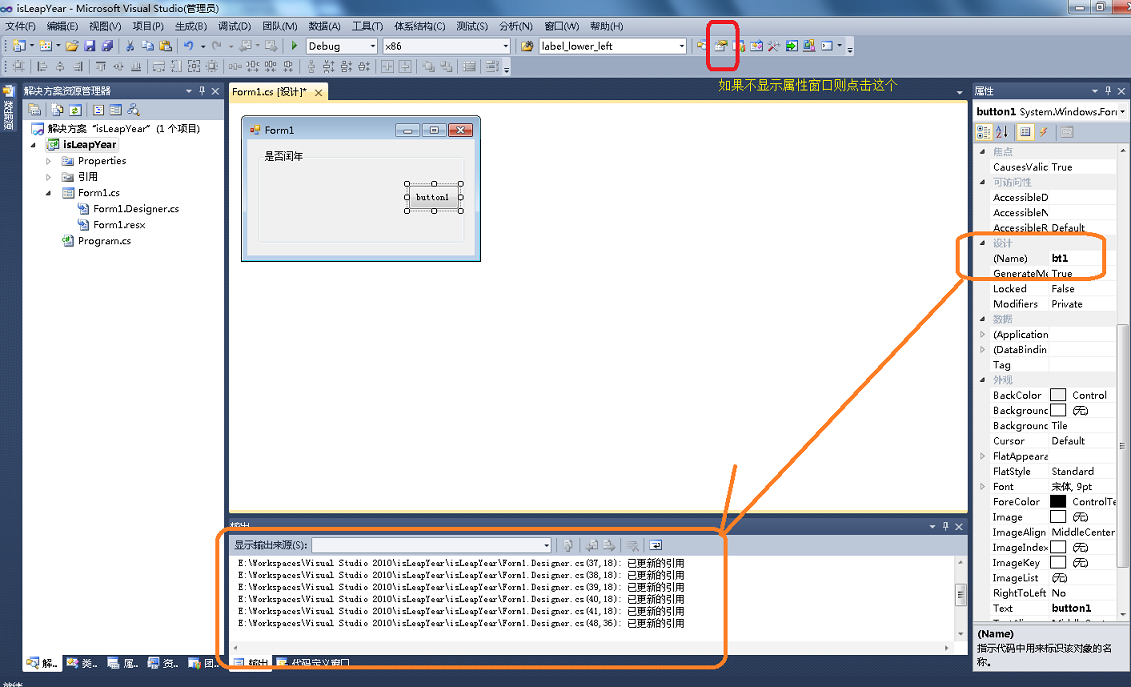Screen dimensions: 1131x687
Task: Click the New Project toolbar icon
Action: coord(19,45)
